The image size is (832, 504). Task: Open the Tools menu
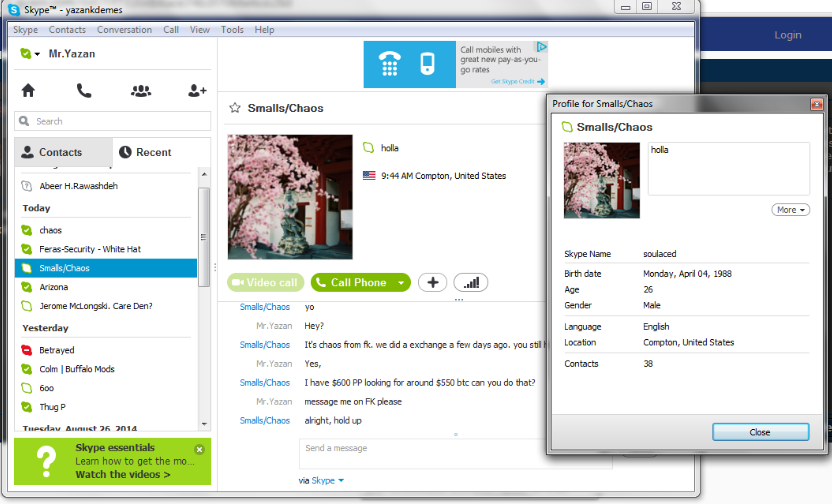[x=232, y=30]
